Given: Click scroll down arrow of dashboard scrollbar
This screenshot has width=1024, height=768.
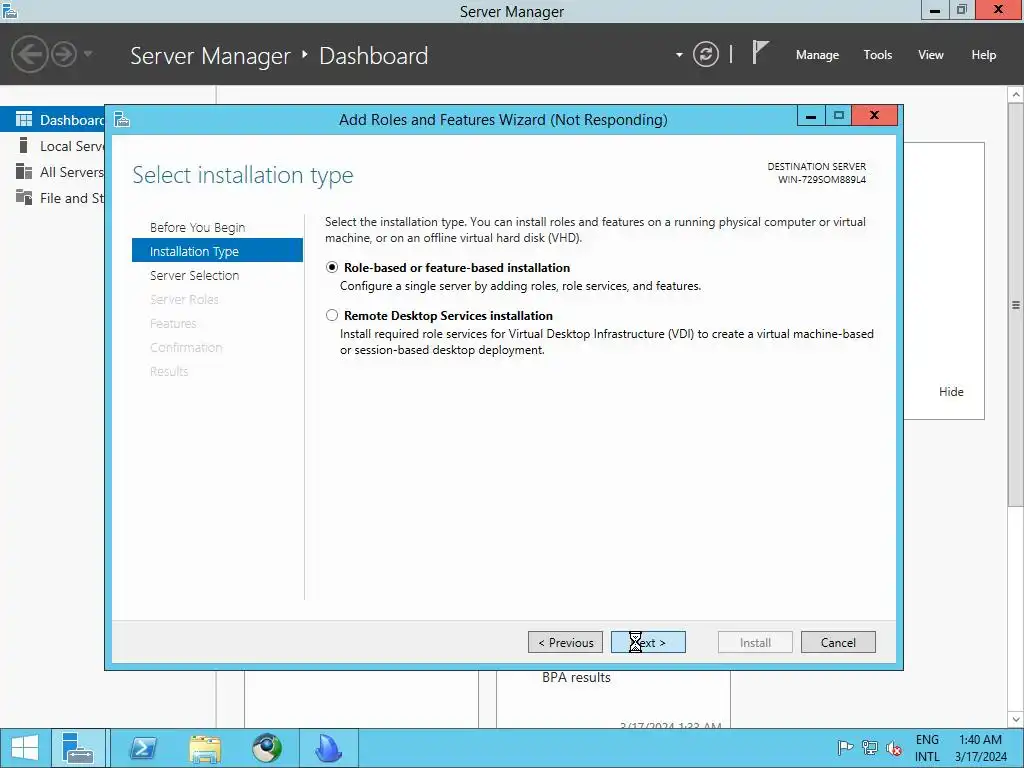Looking at the screenshot, I should (1016, 720).
